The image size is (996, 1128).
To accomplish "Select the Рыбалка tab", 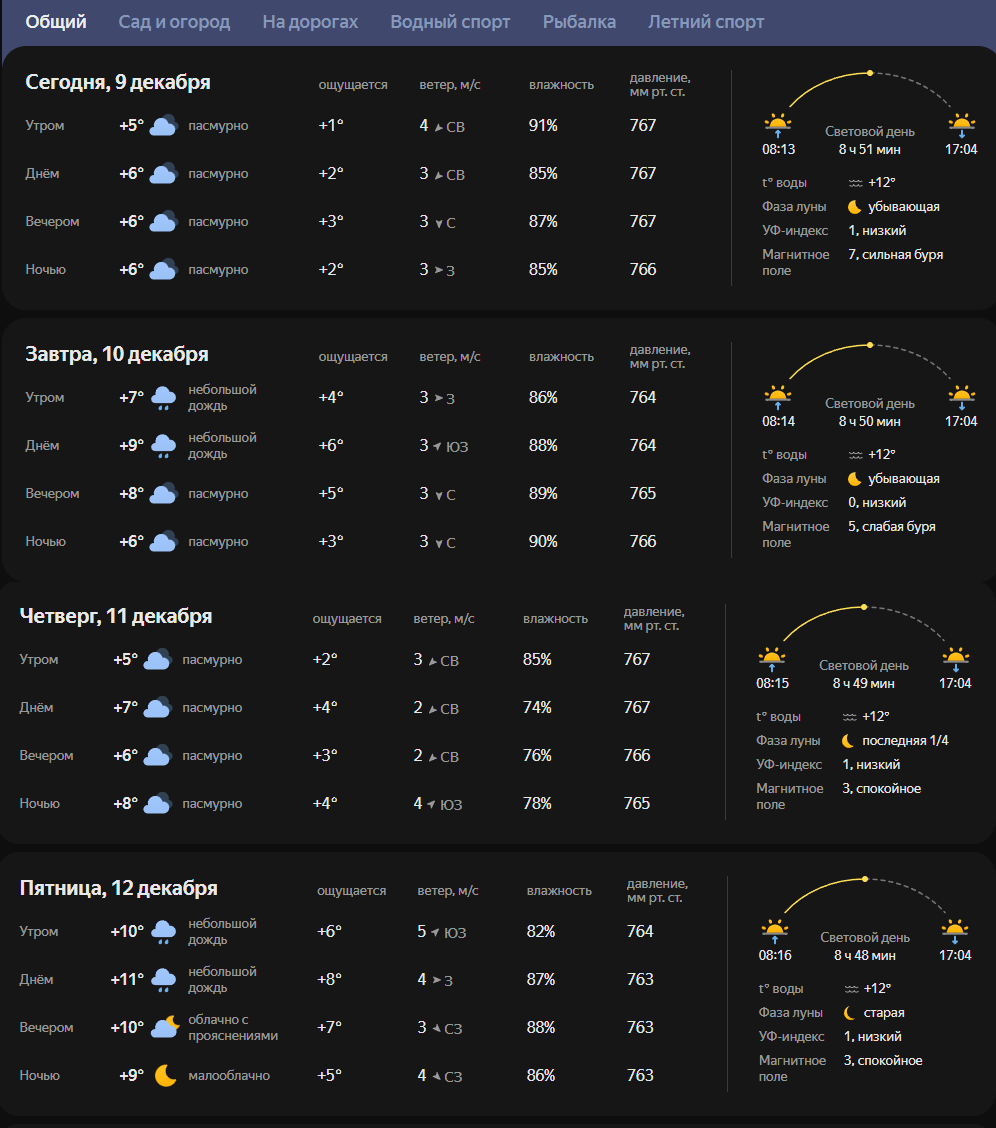I will 579,22.
